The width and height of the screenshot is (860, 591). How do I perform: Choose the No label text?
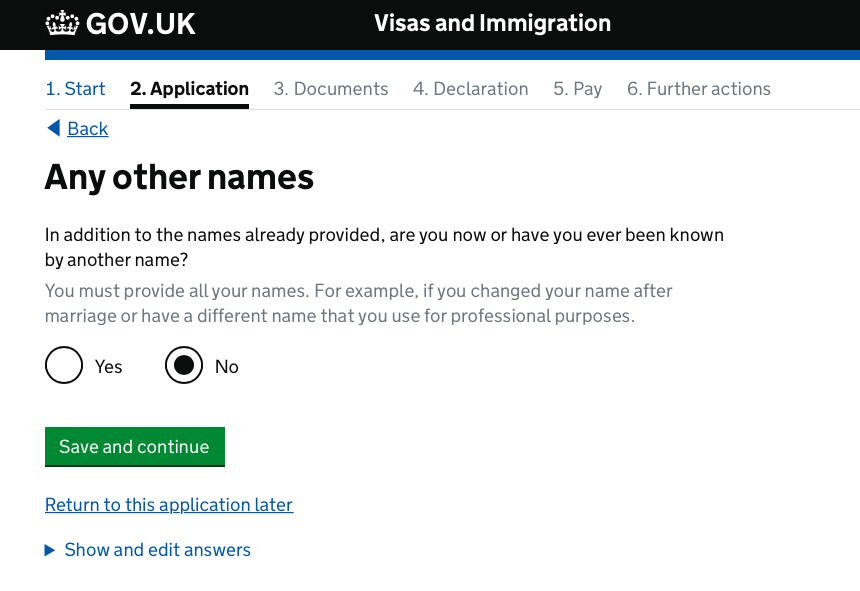(227, 366)
